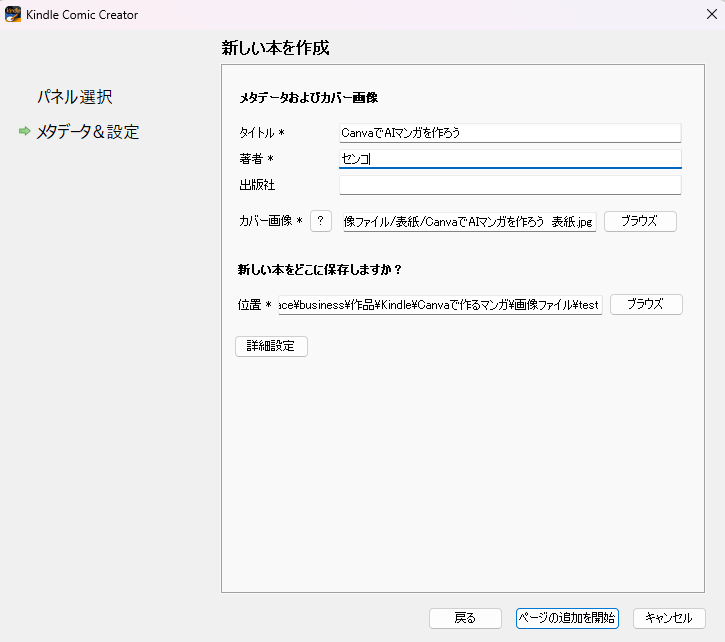
Task: Click the empty 出版社 input field
Action: 510,185
